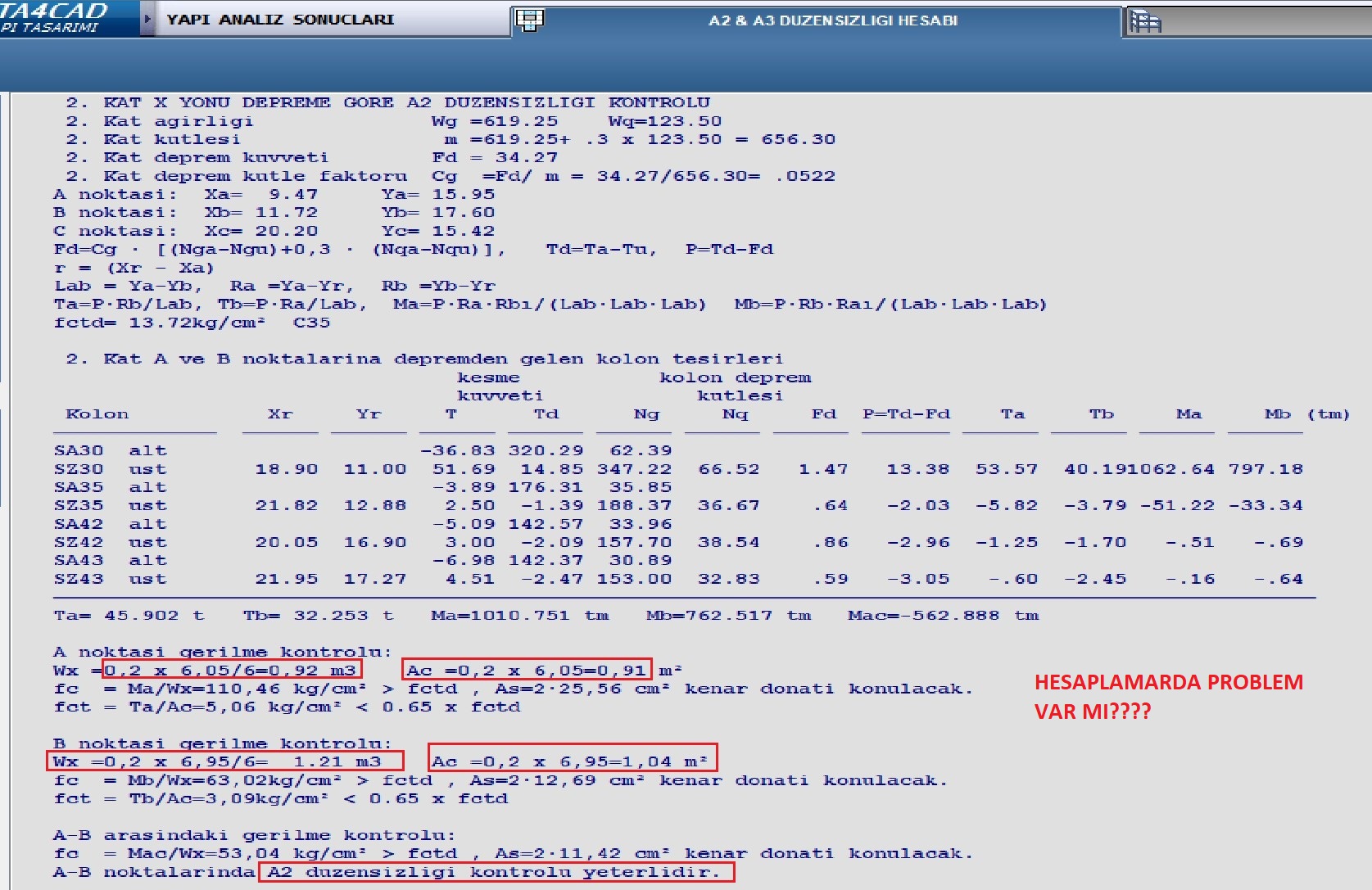Expand the arrow before YAPI ANALIZ SONUCLARI
The width and height of the screenshot is (1372, 890).
(147, 19)
